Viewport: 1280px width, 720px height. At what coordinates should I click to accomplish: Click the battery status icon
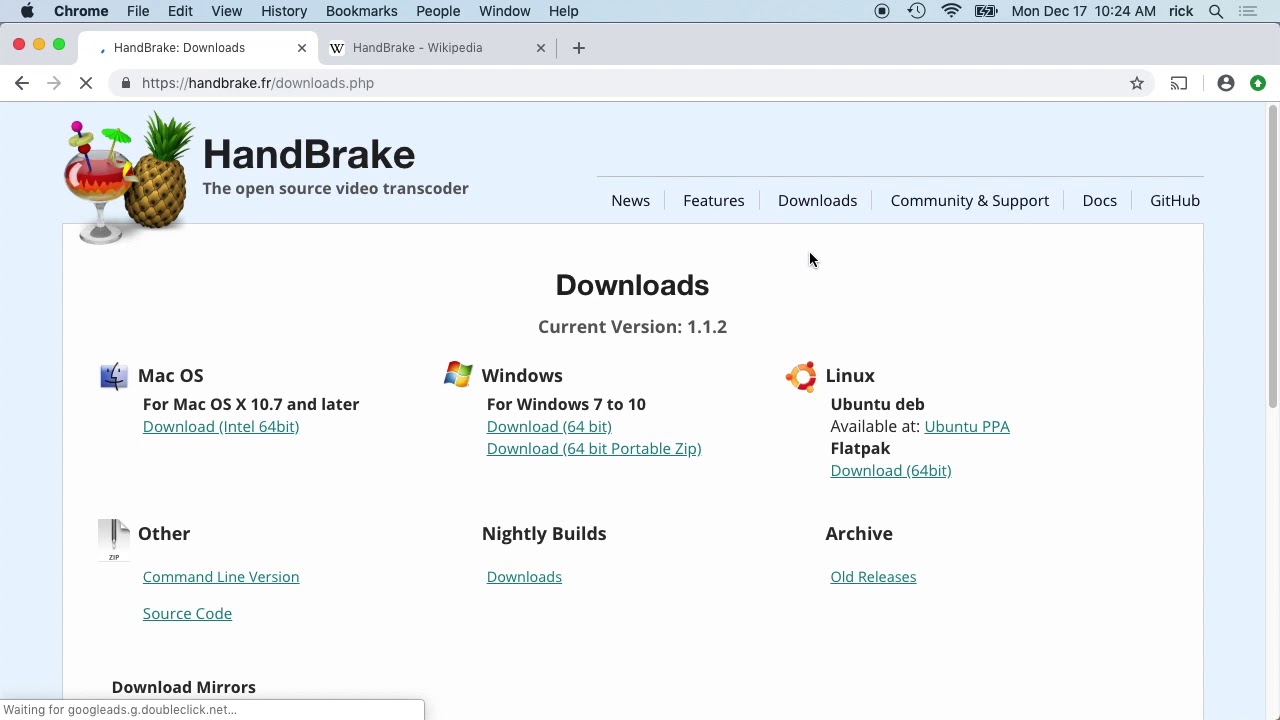[x=987, y=11]
